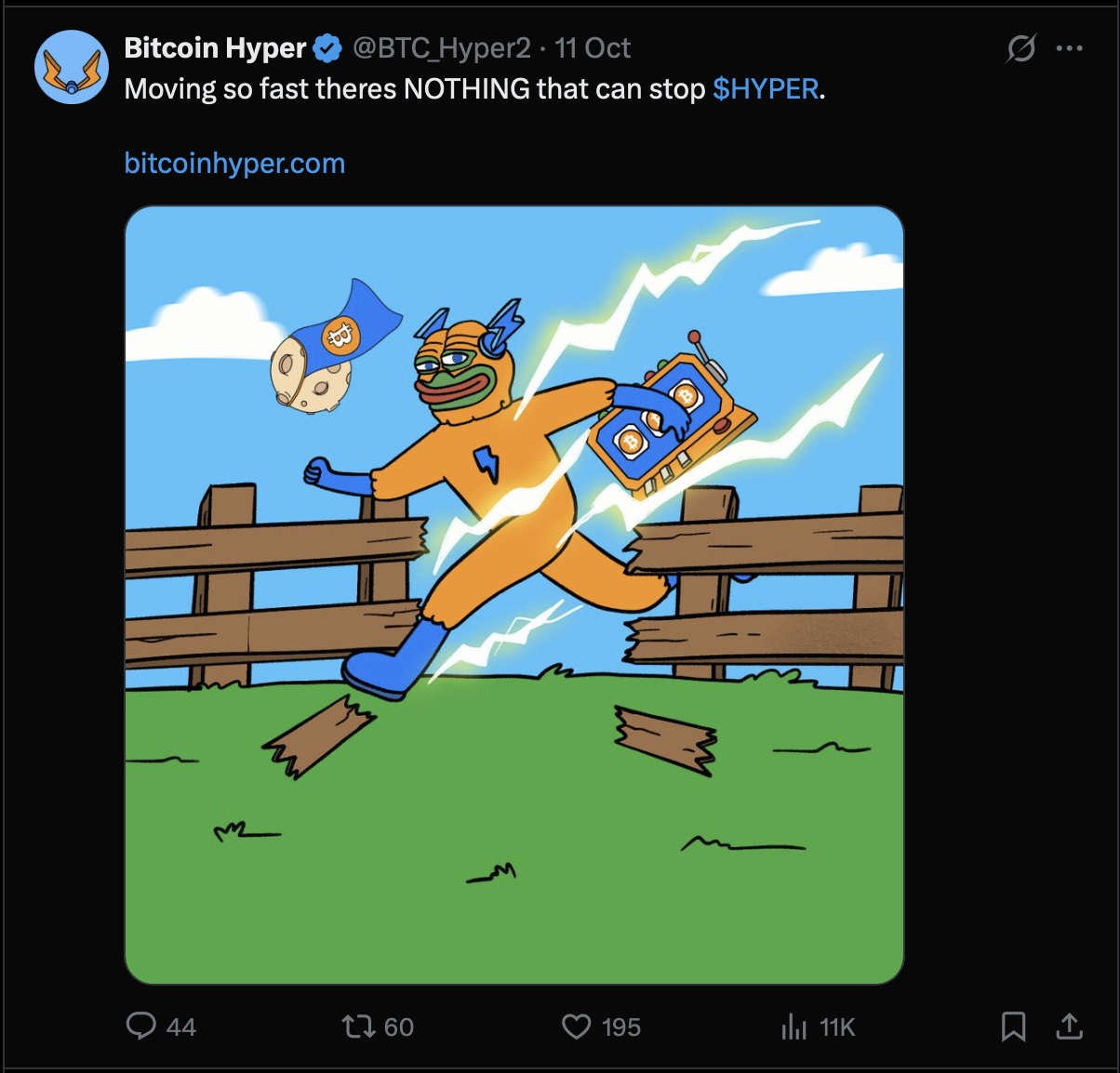Image resolution: width=1120 pixels, height=1073 pixels.
Task: Open view analytics via the bar chart icon
Action: [x=793, y=1027]
